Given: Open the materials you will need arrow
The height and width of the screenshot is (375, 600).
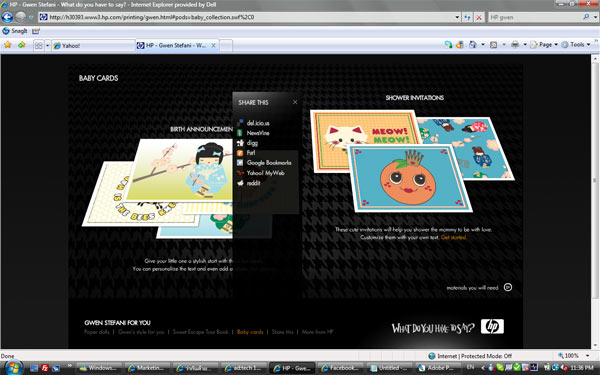Looking at the screenshot, I should tap(508, 287).
